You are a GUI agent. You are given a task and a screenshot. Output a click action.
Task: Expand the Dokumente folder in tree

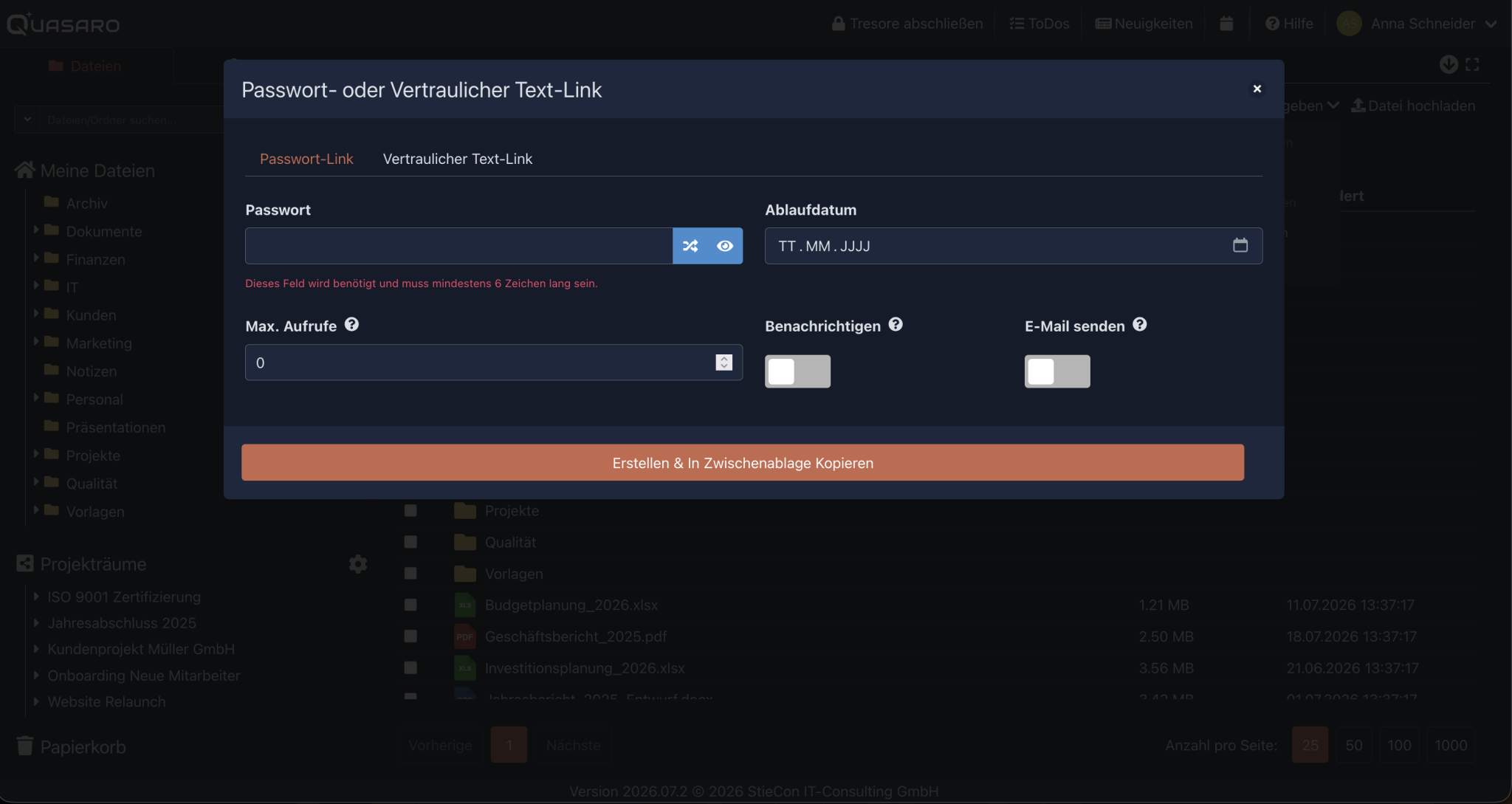click(36, 230)
